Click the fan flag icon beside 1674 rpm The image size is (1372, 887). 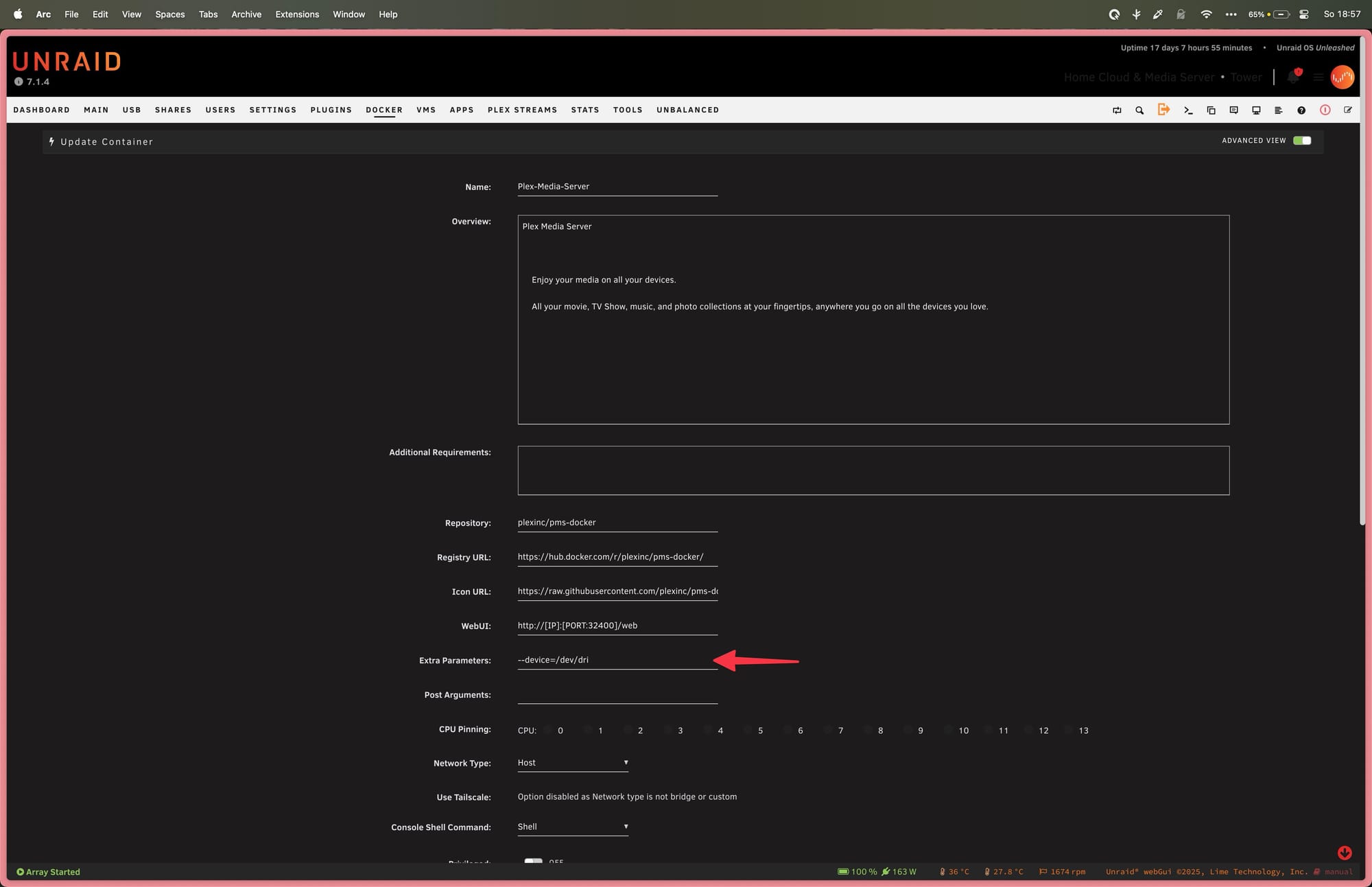[1043, 872]
